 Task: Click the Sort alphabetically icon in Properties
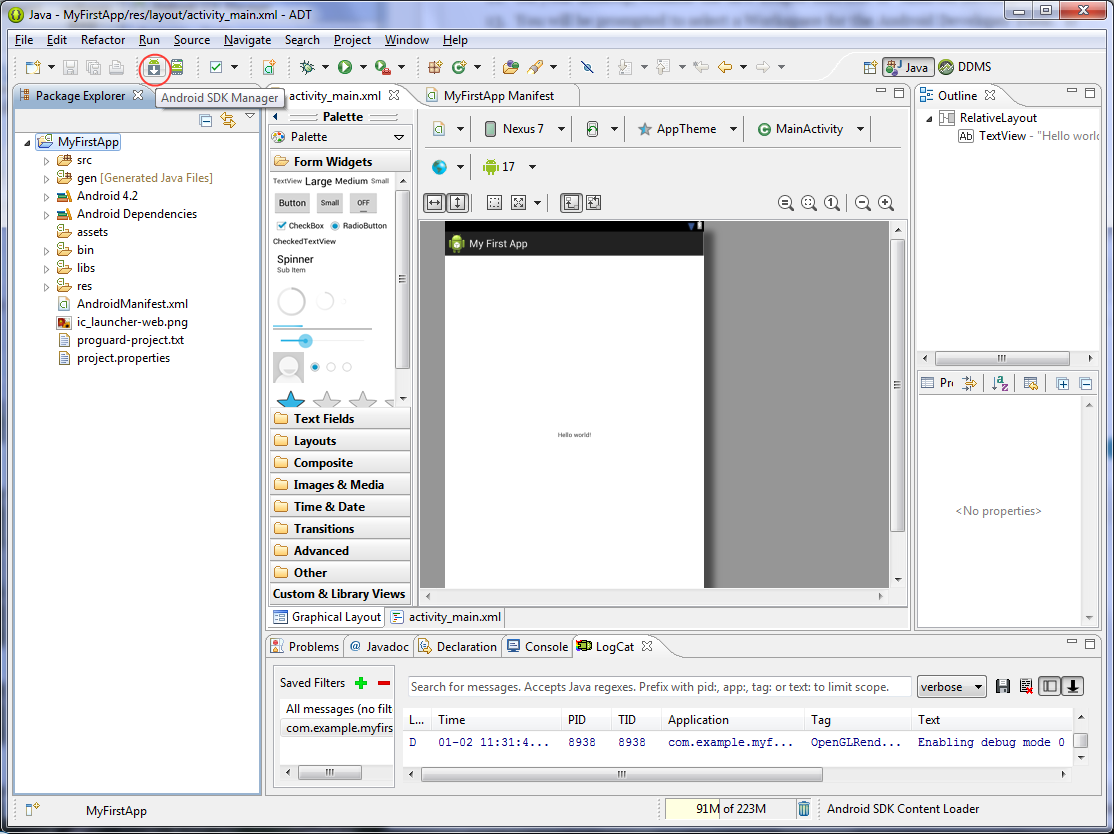pyautogui.click(x=1000, y=384)
